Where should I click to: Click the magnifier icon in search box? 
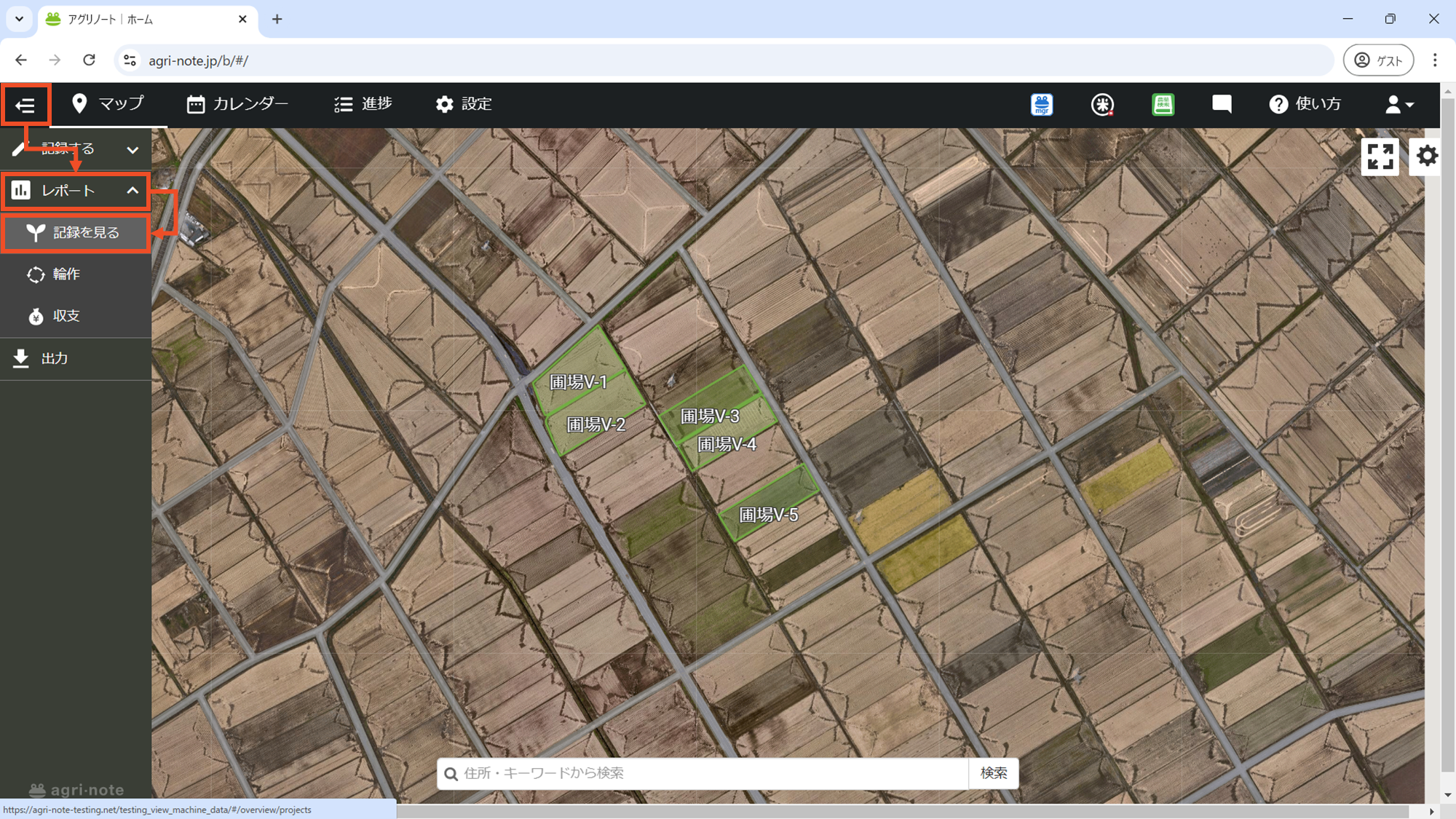click(x=451, y=774)
